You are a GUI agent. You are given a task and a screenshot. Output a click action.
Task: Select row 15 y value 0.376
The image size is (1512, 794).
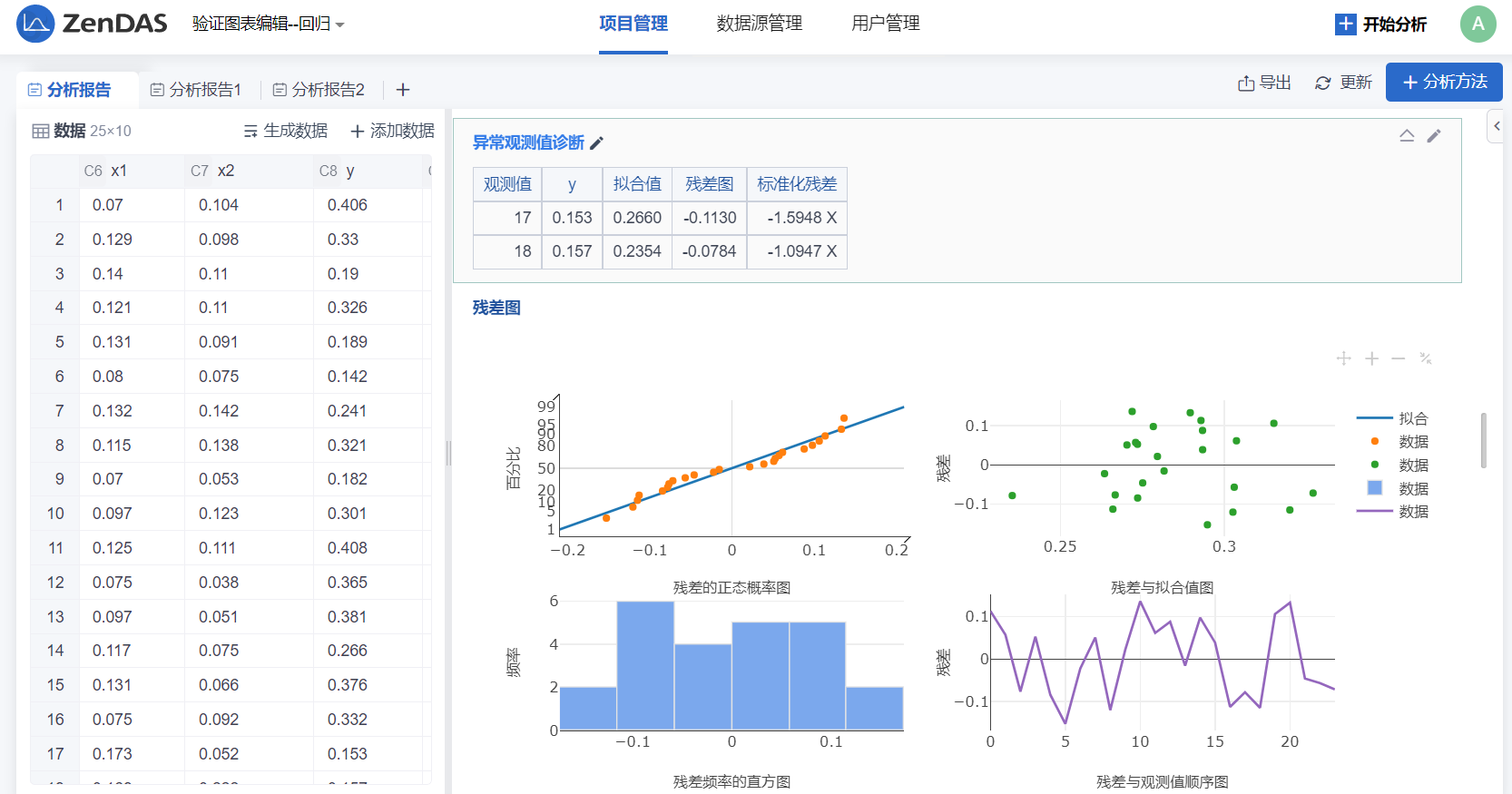(368, 685)
